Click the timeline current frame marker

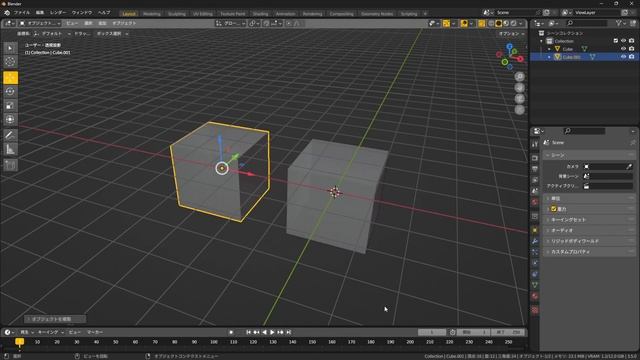point(19,342)
